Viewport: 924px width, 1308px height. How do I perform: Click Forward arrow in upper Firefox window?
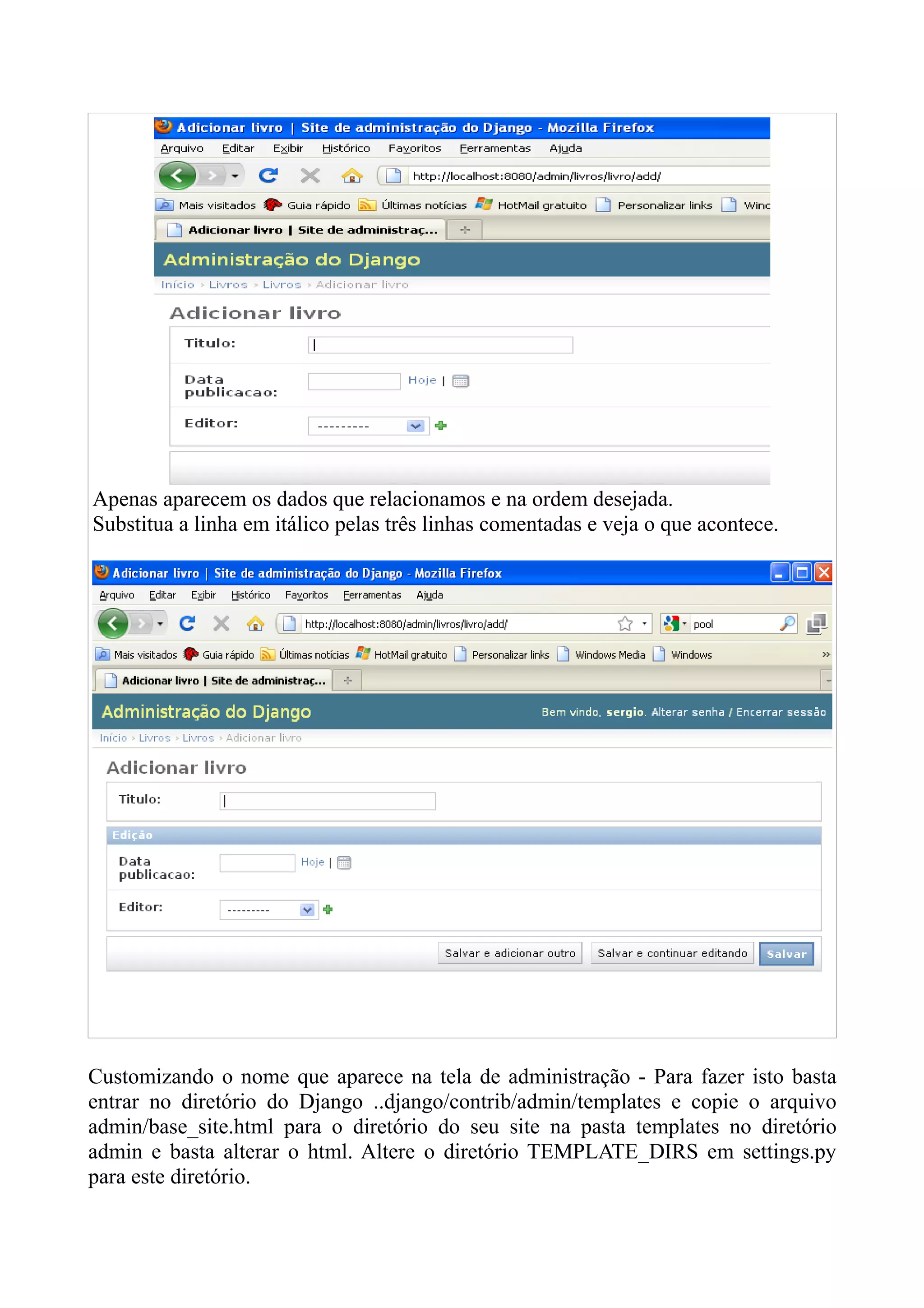[213, 176]
